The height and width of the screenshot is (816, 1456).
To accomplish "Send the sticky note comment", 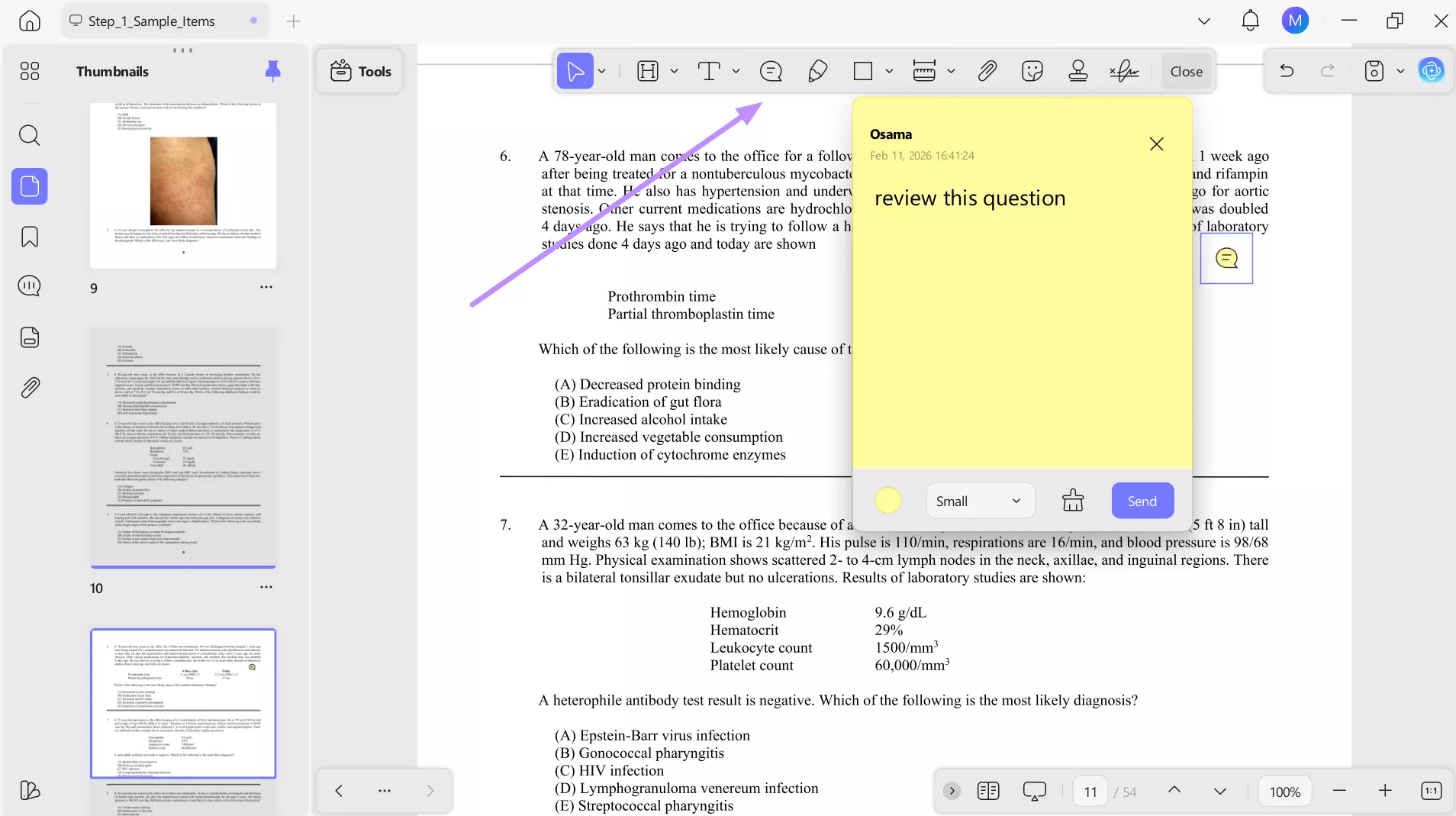I will [x=1142, y=501].
